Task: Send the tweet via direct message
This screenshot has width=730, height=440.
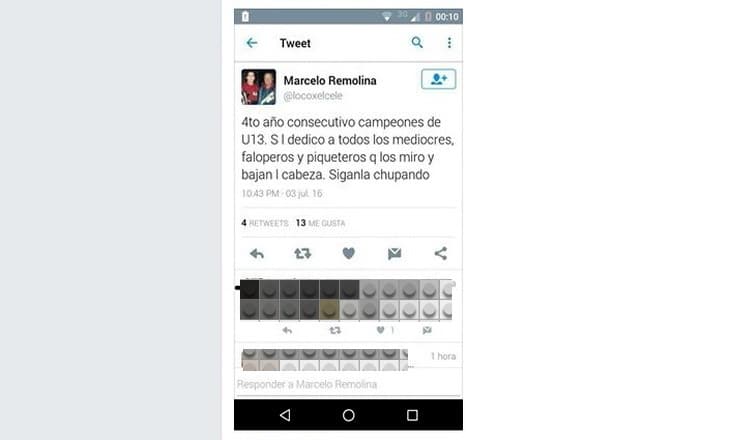Action: point(394,253)
